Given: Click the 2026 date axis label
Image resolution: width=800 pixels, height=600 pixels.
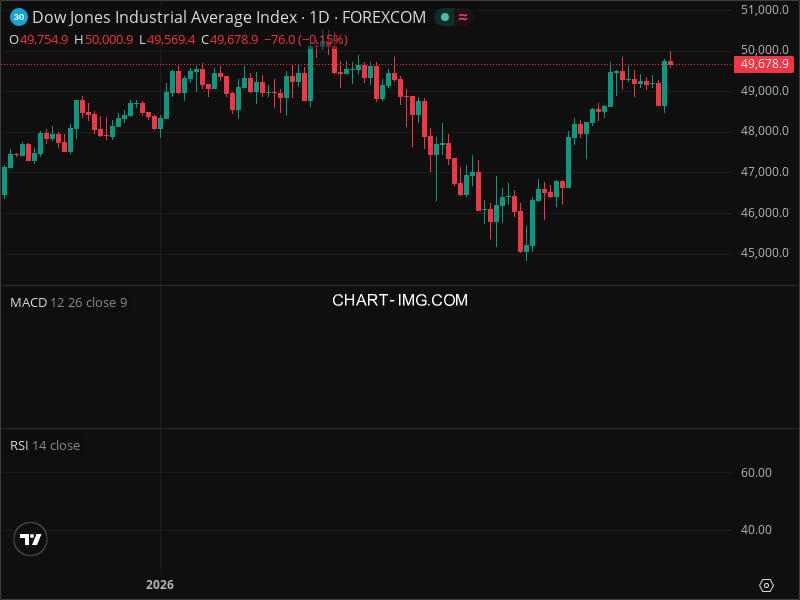Looking at the screenshot, I should pos(160,585).
